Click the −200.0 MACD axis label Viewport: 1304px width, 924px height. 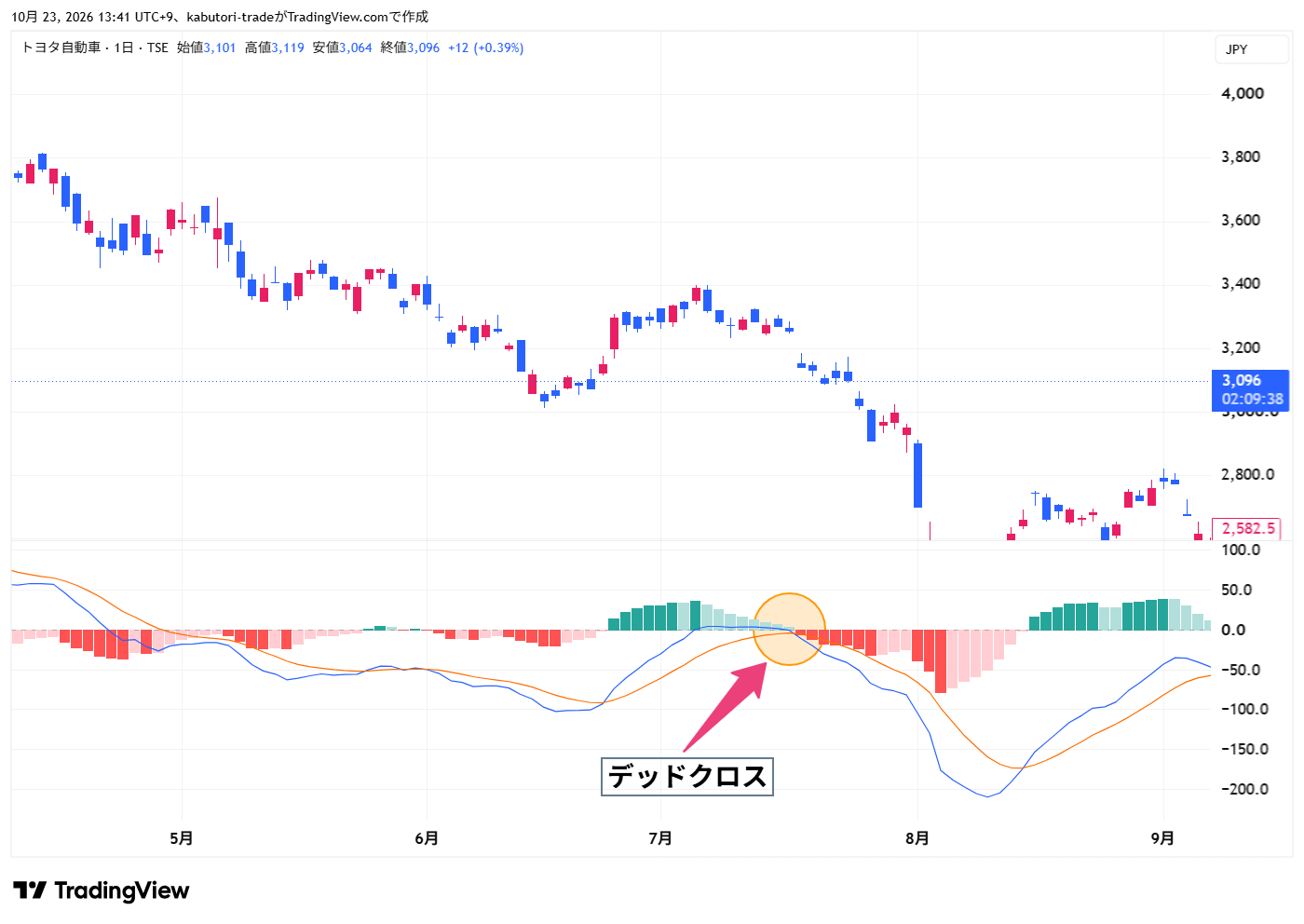1244,789
